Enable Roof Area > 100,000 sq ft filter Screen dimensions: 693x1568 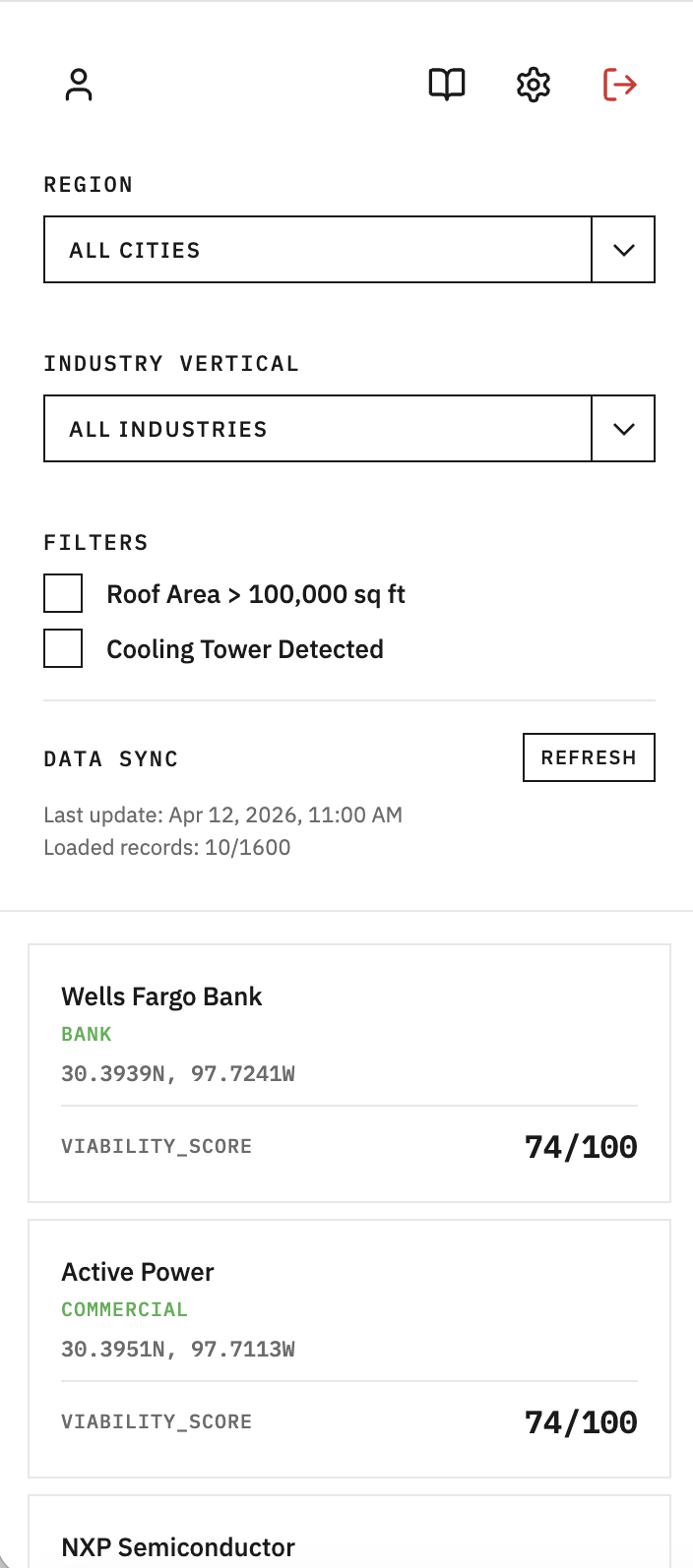[x=63, y=594]
